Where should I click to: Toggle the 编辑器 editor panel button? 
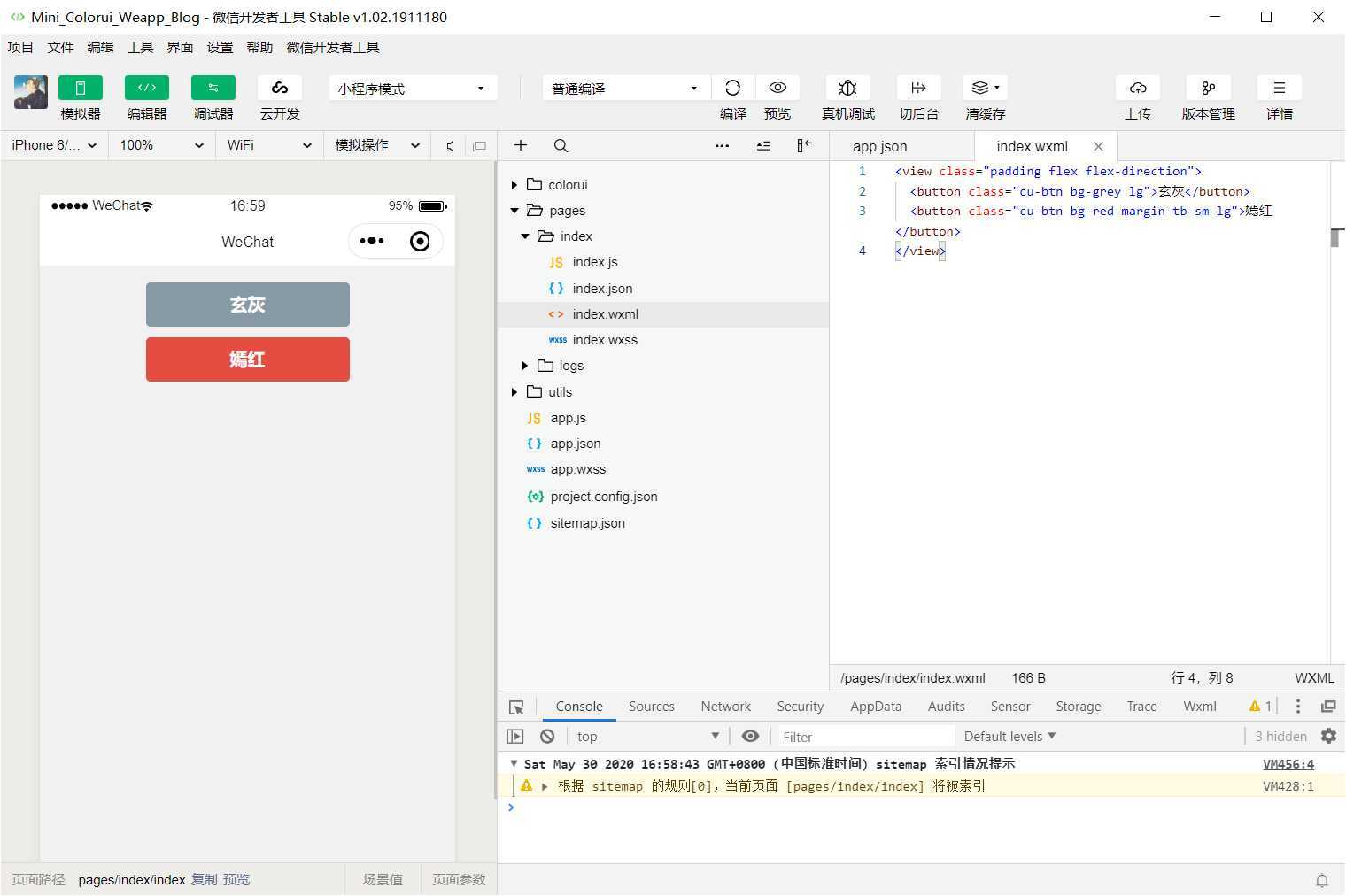pyautogui.click(x=147, y=88)
